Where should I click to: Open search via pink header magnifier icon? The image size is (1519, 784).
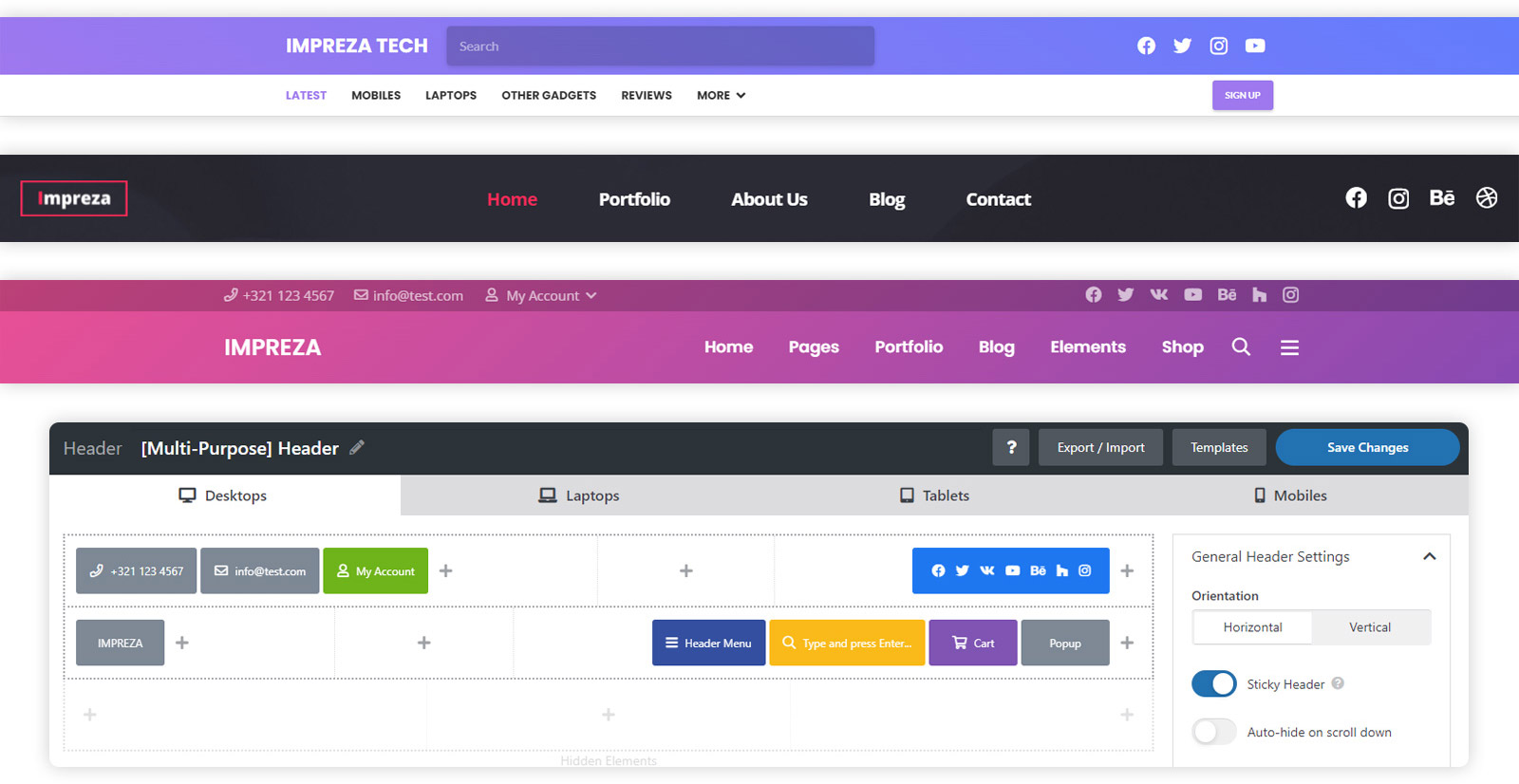(1241, 346)
